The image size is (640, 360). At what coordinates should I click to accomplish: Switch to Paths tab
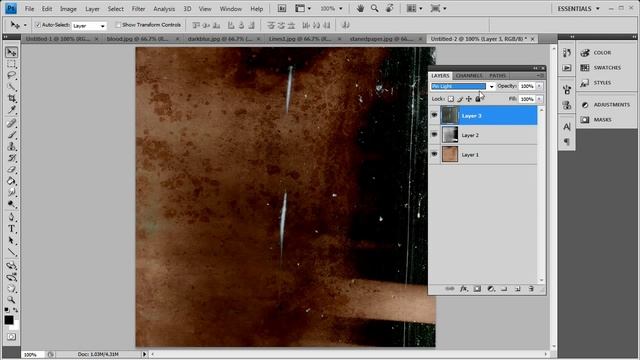497,76
